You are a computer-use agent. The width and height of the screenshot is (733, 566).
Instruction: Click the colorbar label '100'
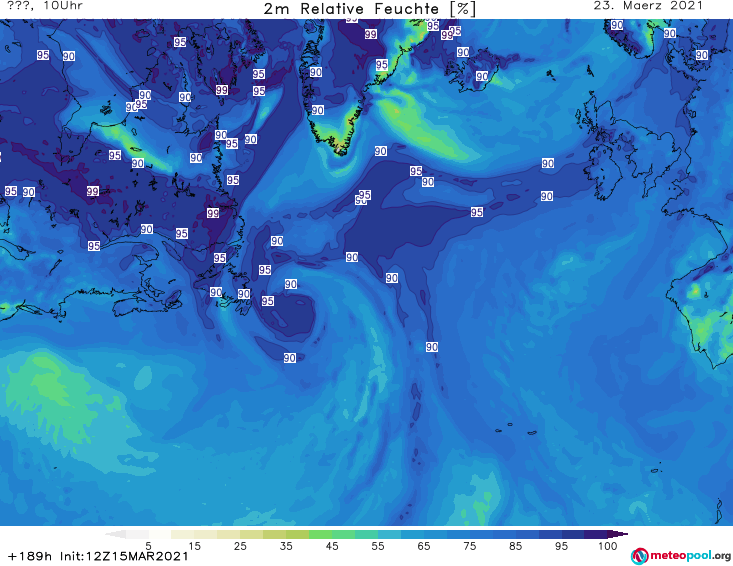[x=607, y=546]
